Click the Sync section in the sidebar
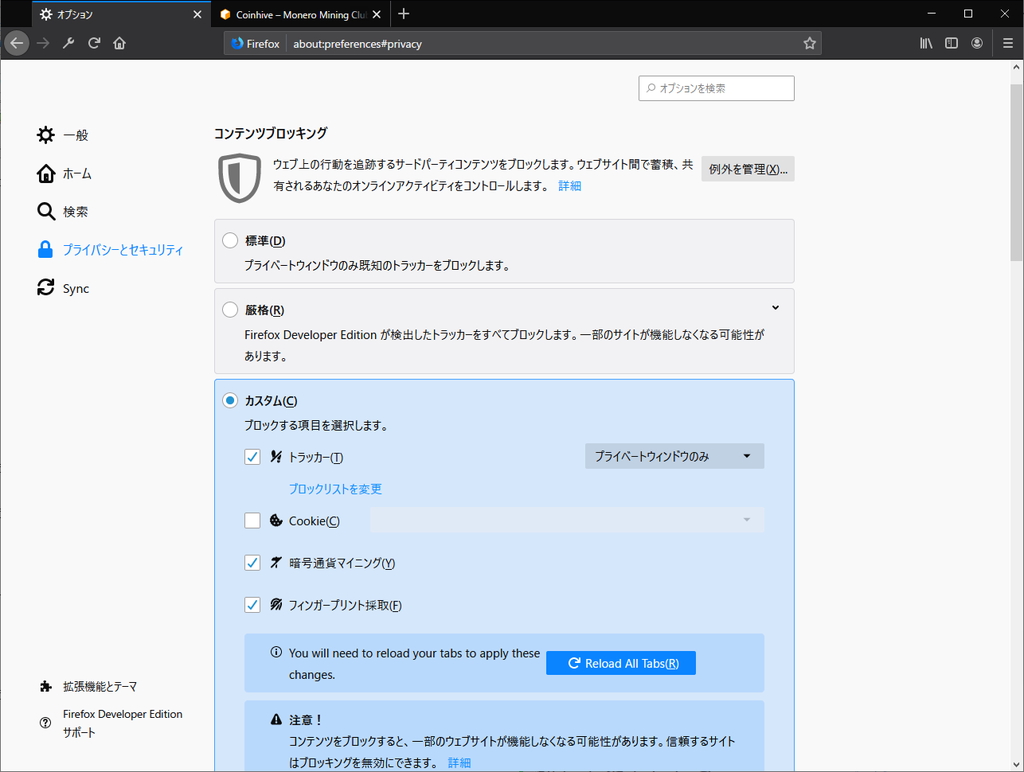The height and width of the screenshot is (772, 1024). 74,288
